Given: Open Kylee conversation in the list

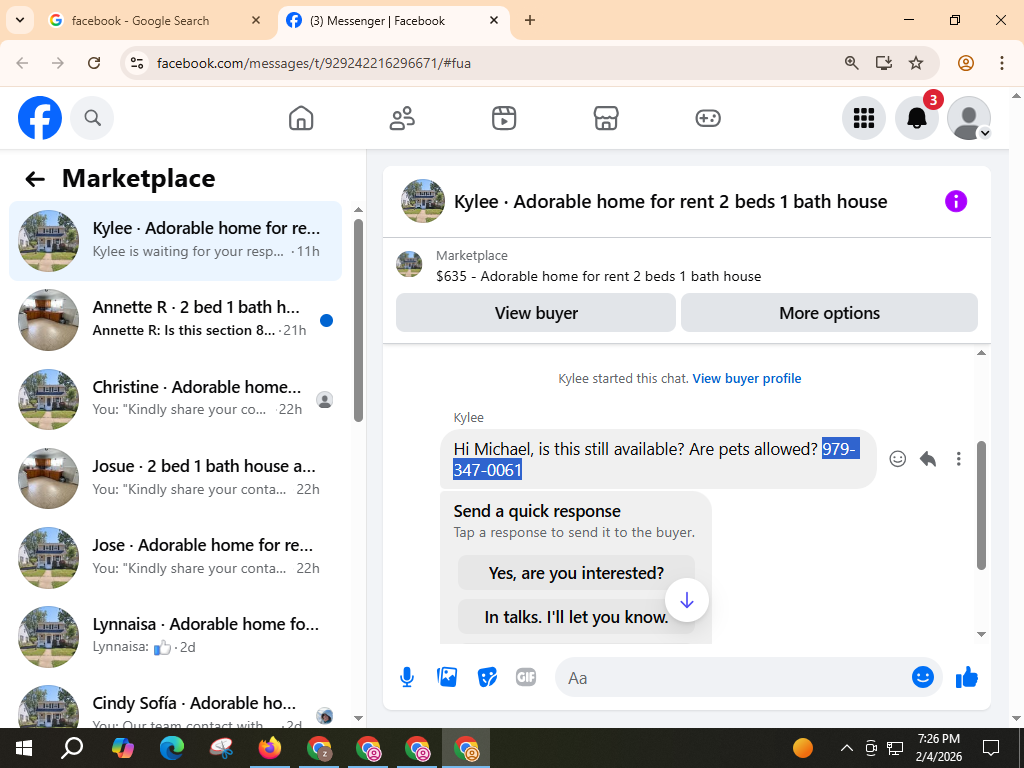Looking at the screenshot, I should pyautogui.click(x=175, y=241).
